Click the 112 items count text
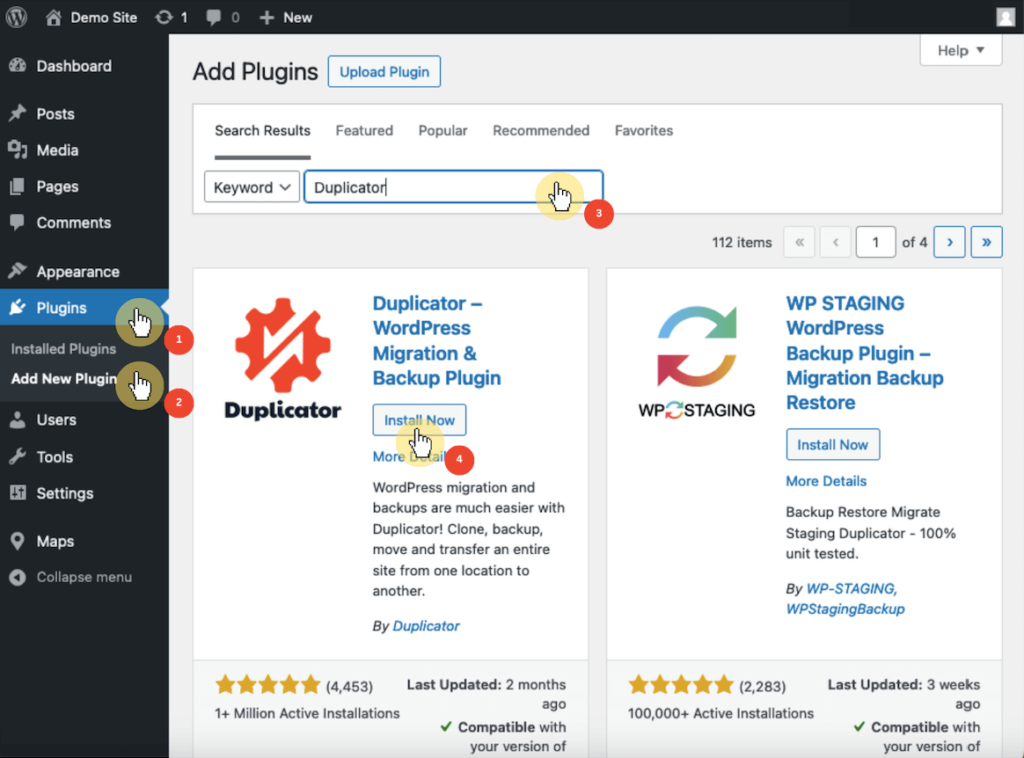1024x758 pixels. click(x=742, y=242)
